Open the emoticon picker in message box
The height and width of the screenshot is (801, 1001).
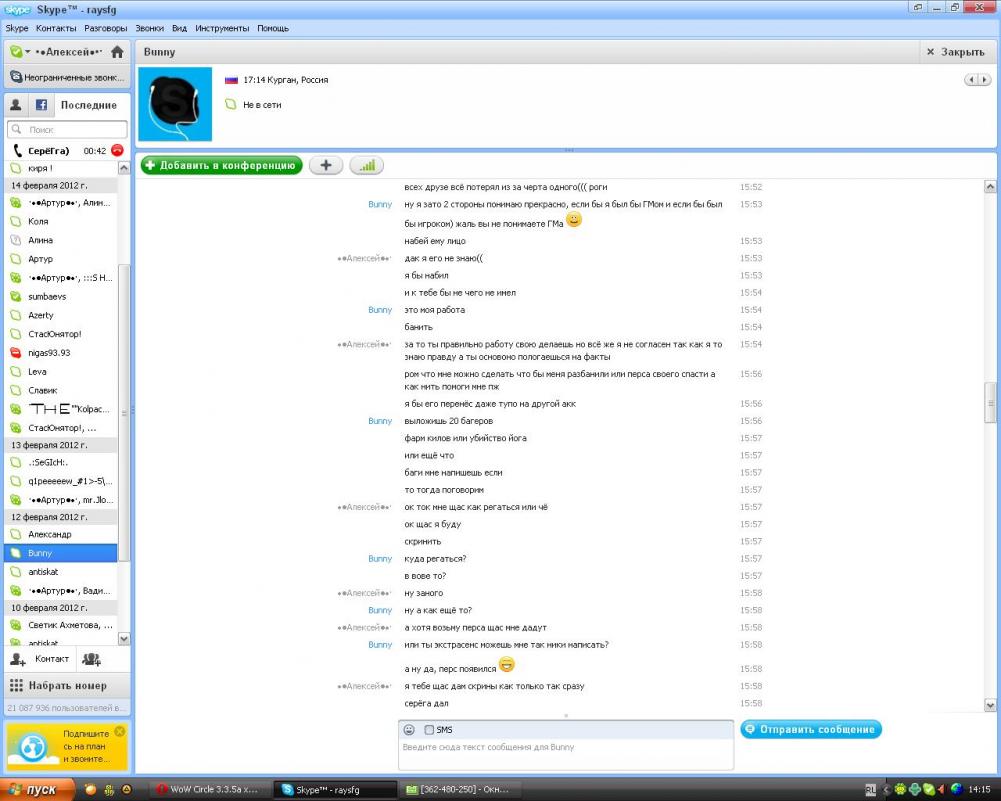tap(409, 730)
